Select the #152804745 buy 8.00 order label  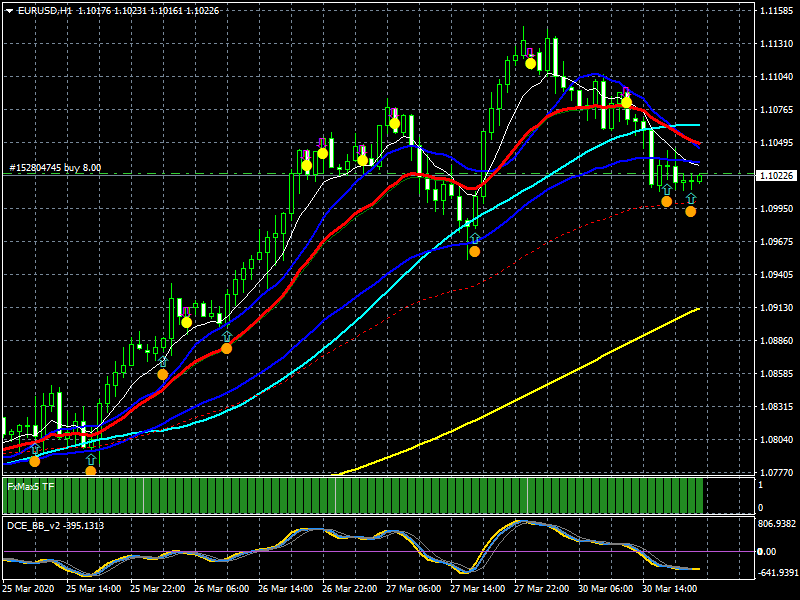pos(55,167)
